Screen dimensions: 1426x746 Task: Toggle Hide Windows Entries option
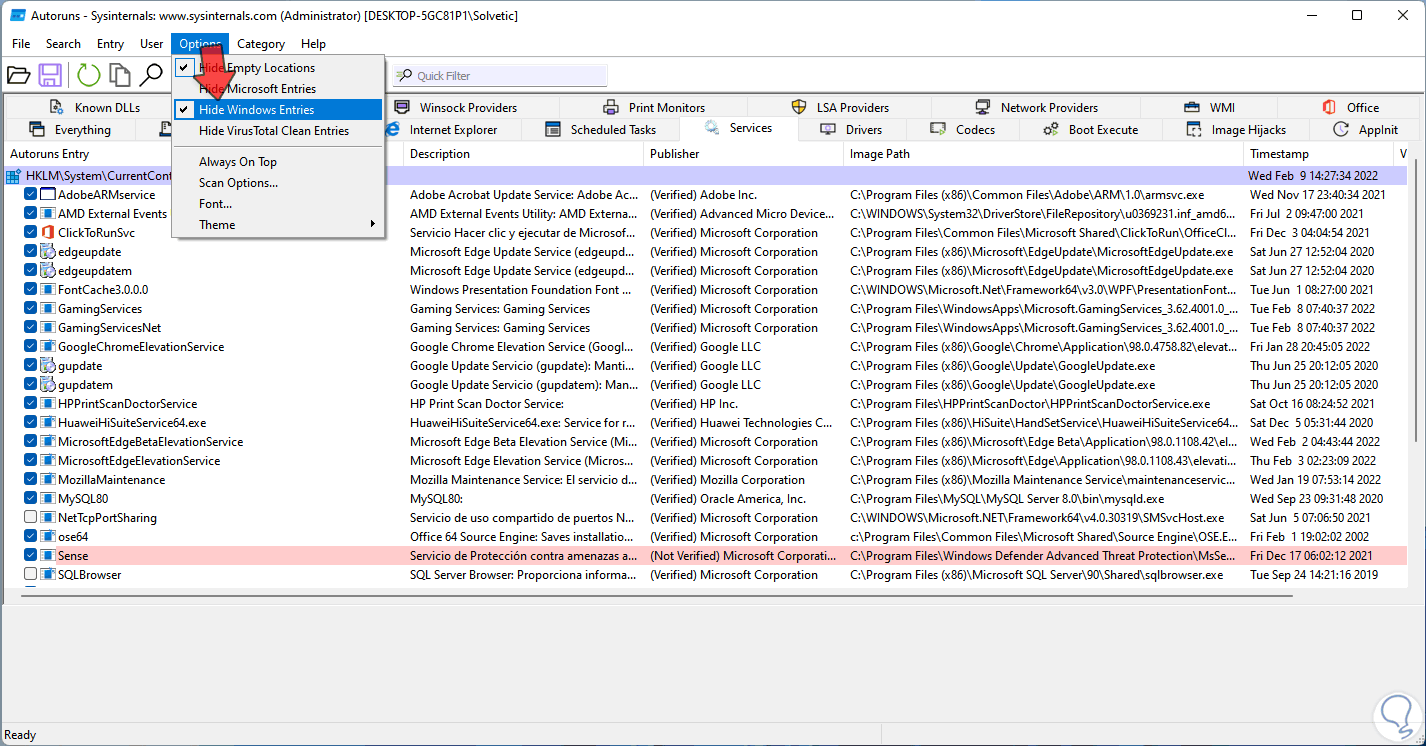pos(277,110)
